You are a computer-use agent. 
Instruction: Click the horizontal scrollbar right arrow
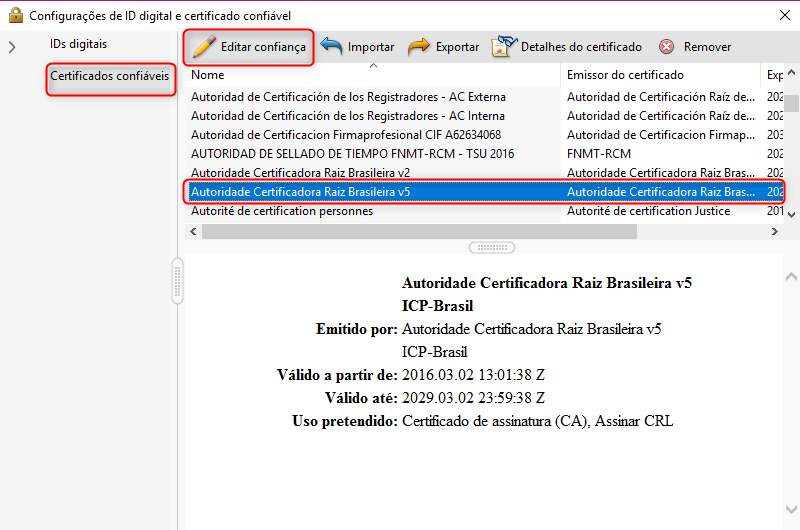pos(774,231)
